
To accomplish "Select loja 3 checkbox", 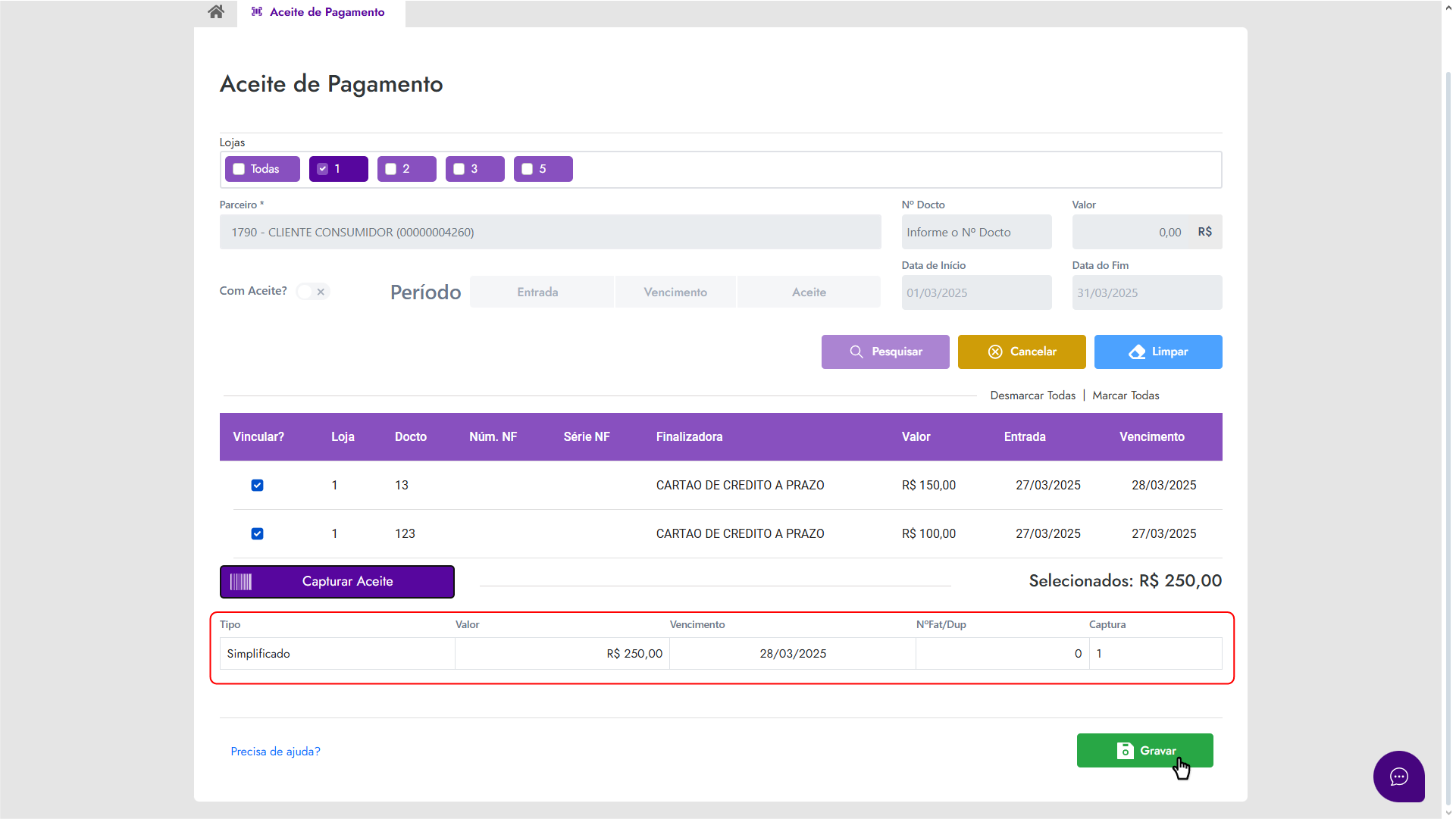I will 459,169.
